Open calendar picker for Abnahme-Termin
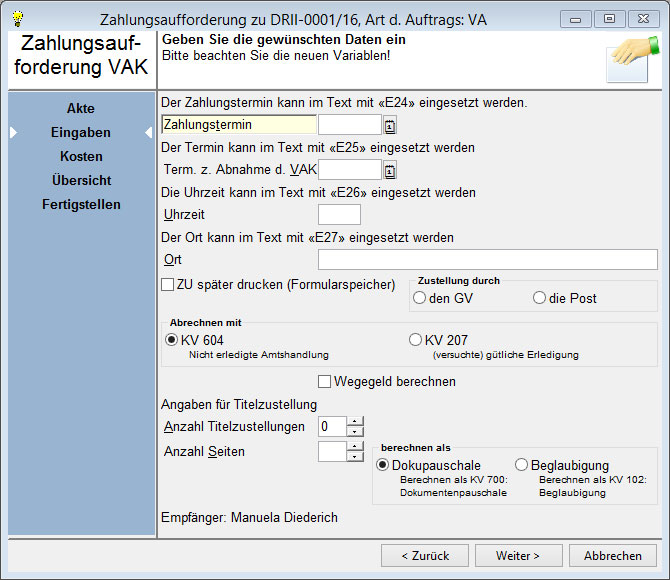The width and height of the screenshot is (670, 580). [390, 170]
